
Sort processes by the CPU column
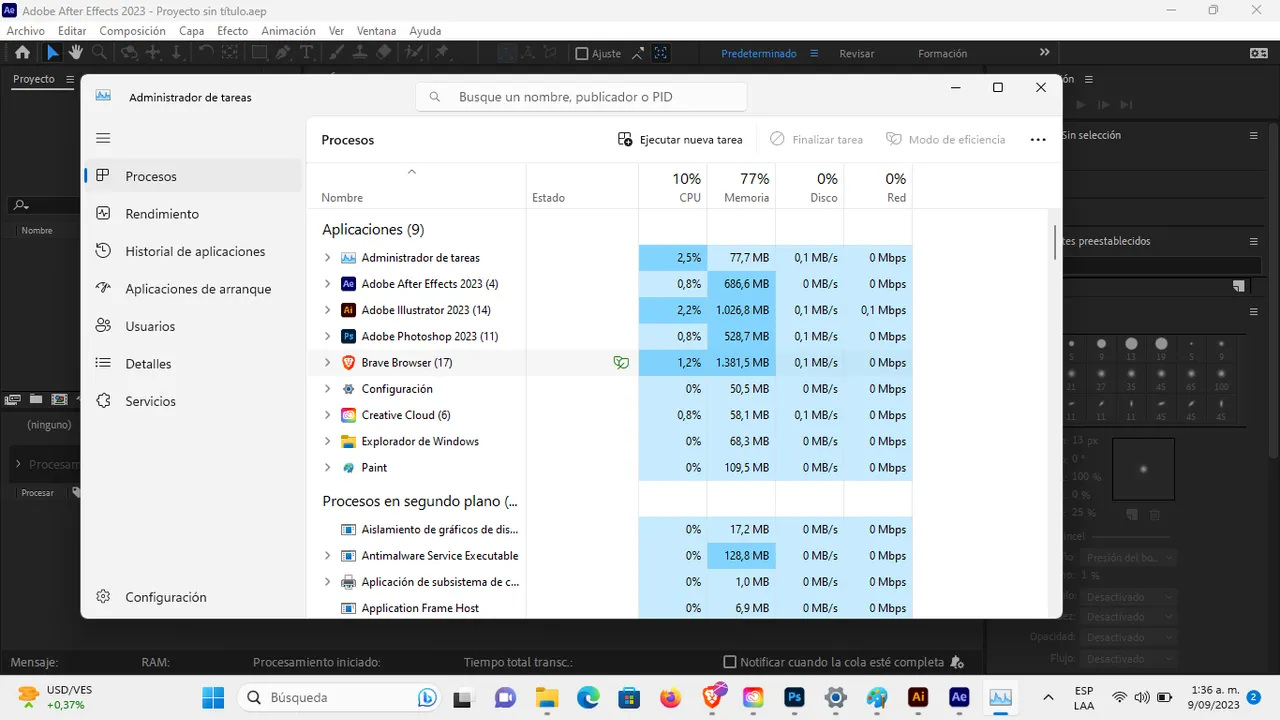coord(673,186)
